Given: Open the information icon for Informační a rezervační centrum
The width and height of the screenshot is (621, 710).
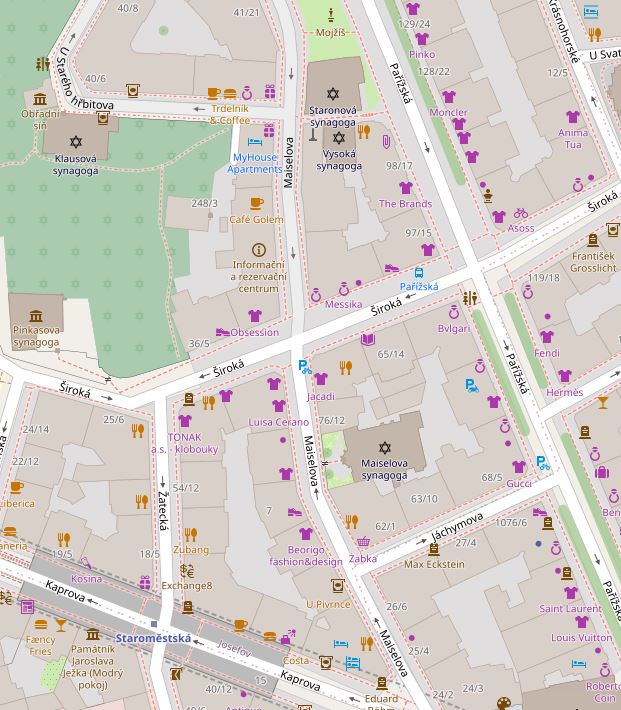Looking at the screenshot, I should [x=258, y=249].
